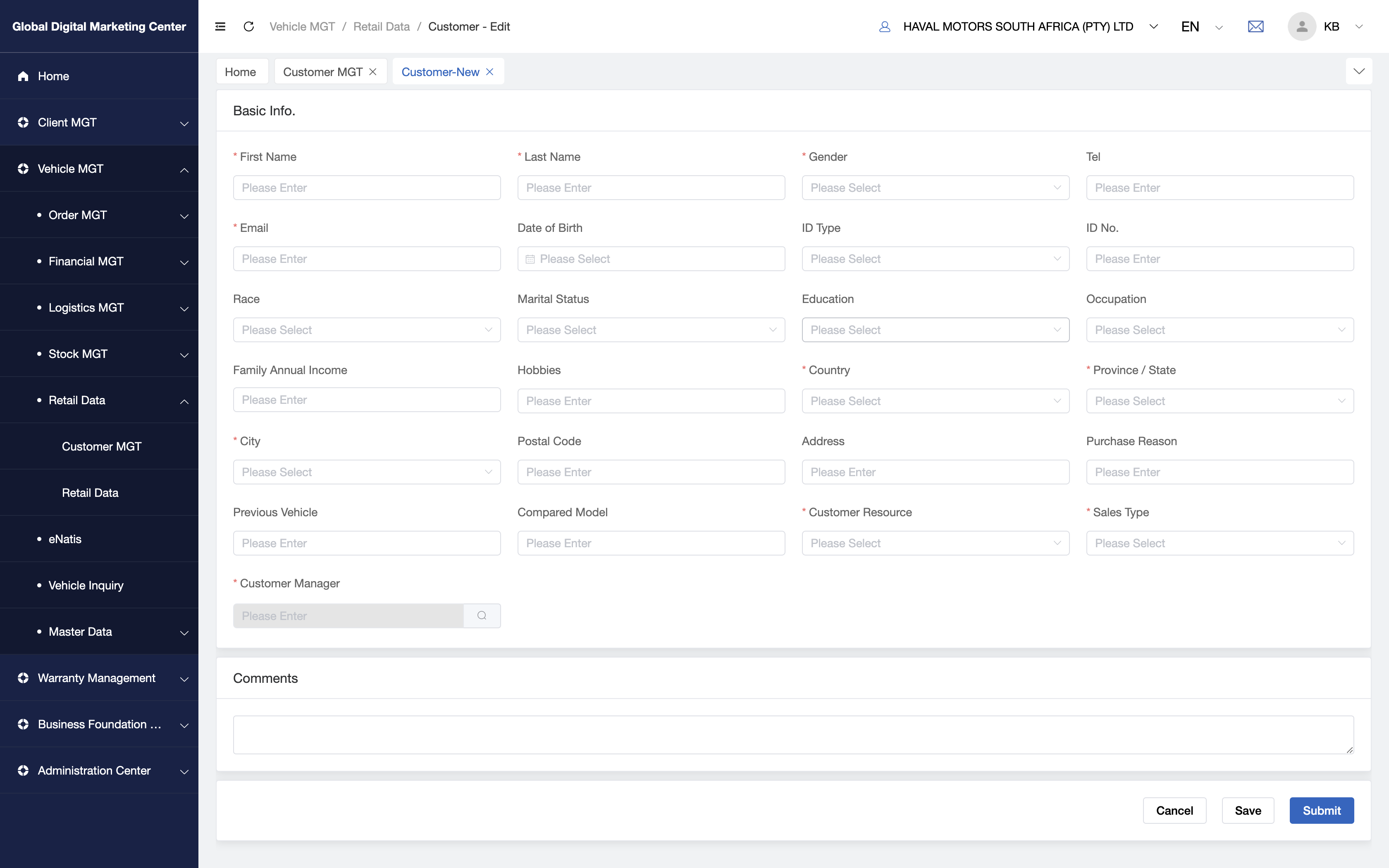Image resolution: width=1389 pixels, height=868 pixels.
Task: Click the KB user avatar
Action: (x=1301, y=26)
